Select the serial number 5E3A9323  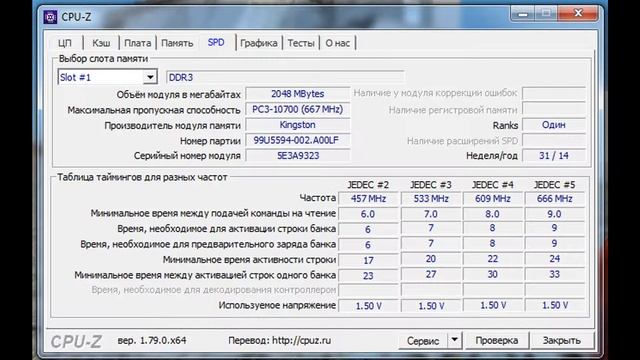click(x=298, y=156)
